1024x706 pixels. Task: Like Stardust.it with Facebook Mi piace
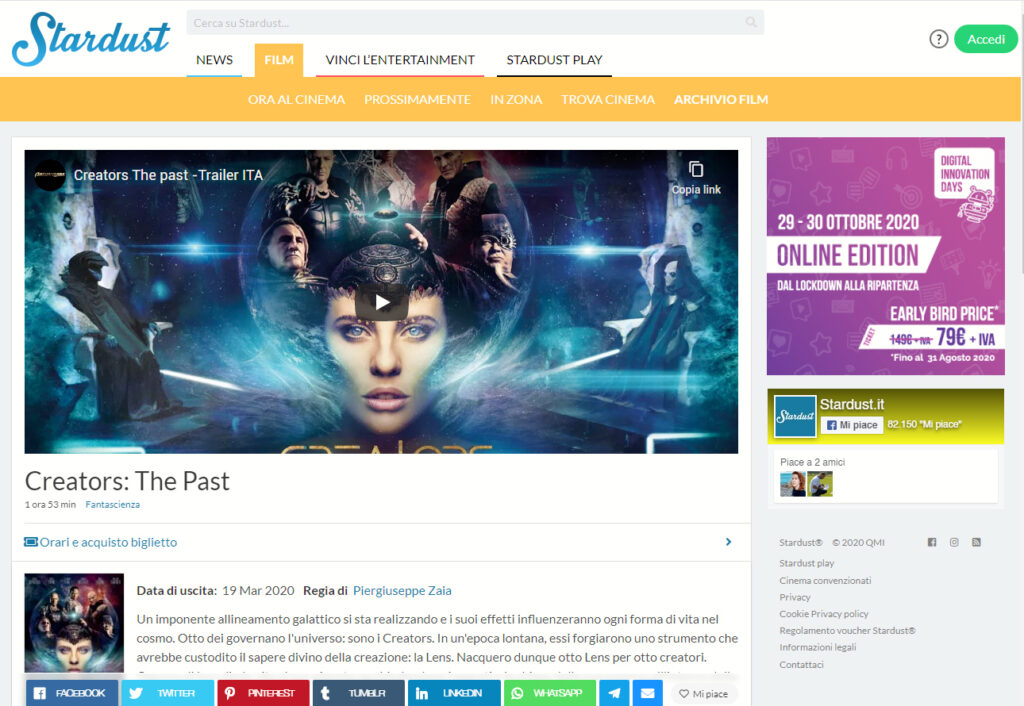coord(852,425)
